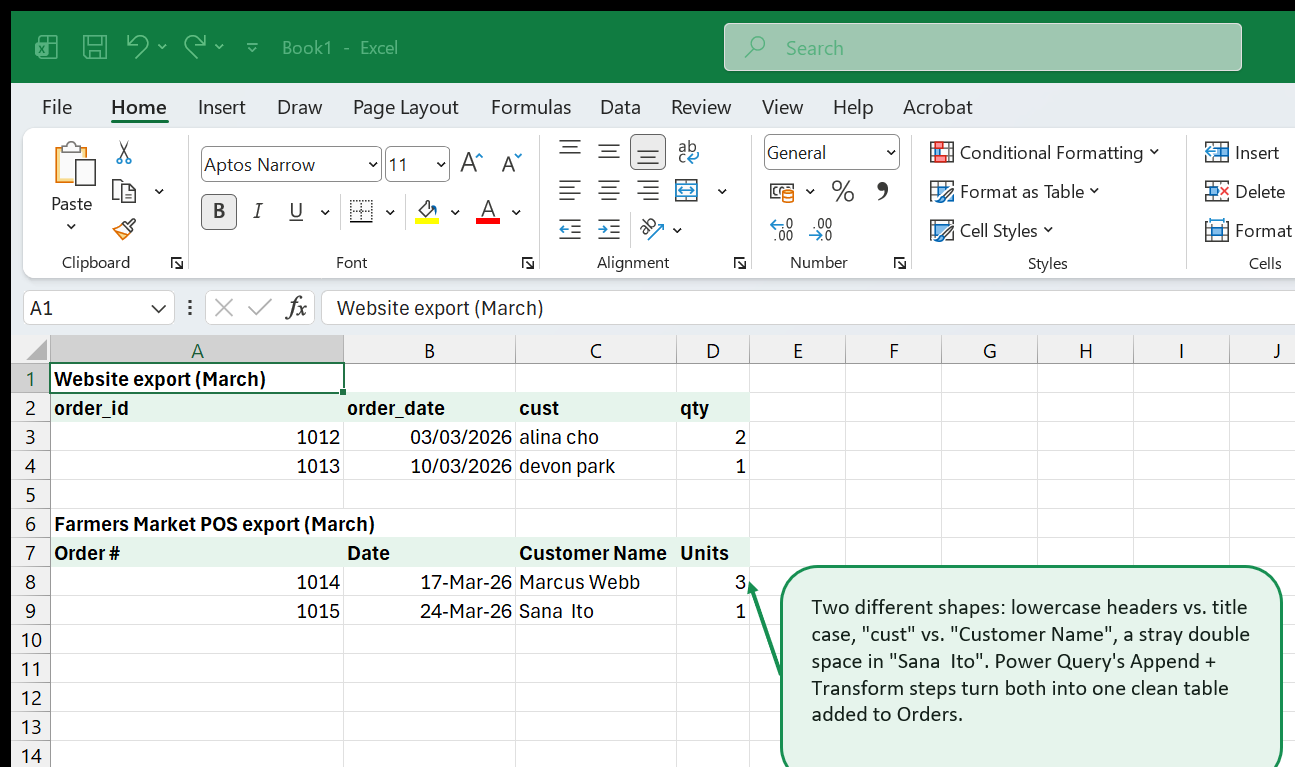This screenshot has height=767, width=1295.
Task: Select cell containing "Marcus Webb"
Action: (596, 582)
